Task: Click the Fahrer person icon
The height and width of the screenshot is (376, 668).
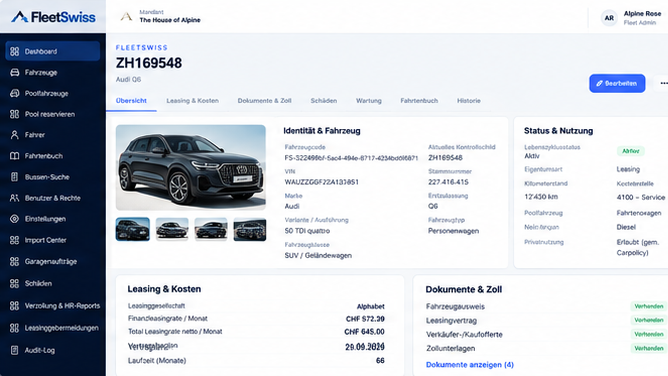Action: click(x=14, y=135)
